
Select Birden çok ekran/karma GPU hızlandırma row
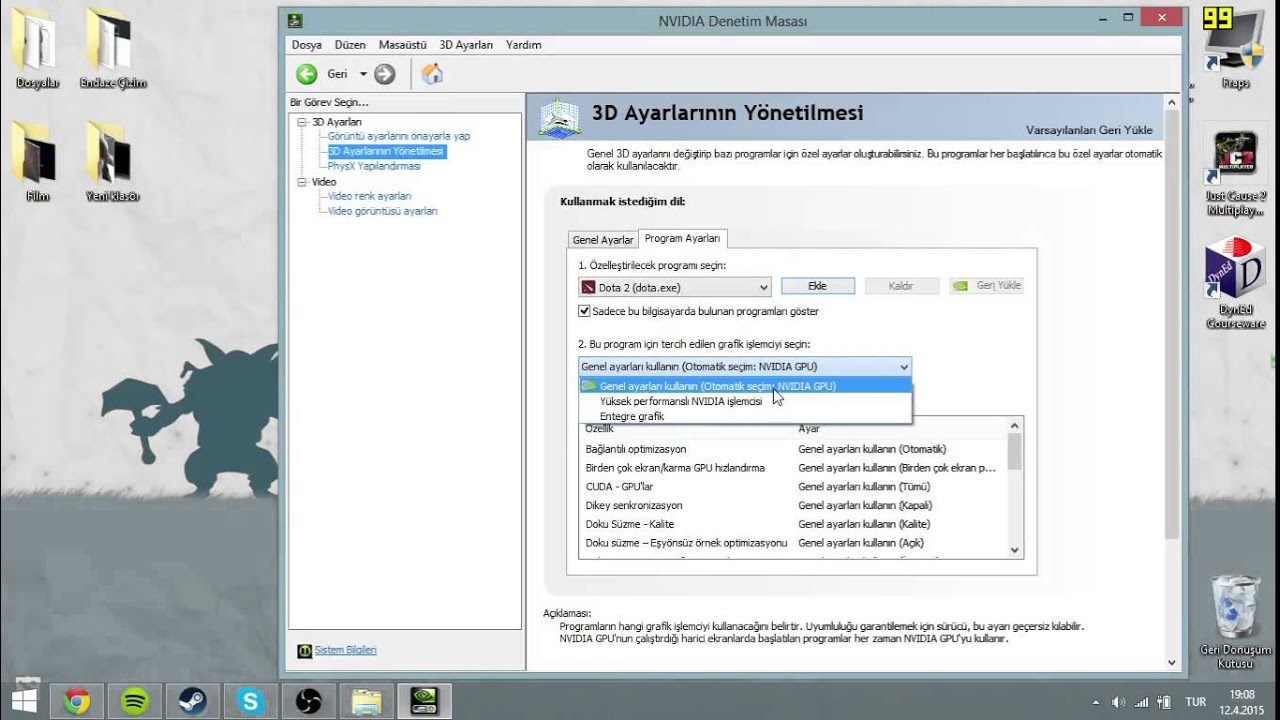click(792, 468)
